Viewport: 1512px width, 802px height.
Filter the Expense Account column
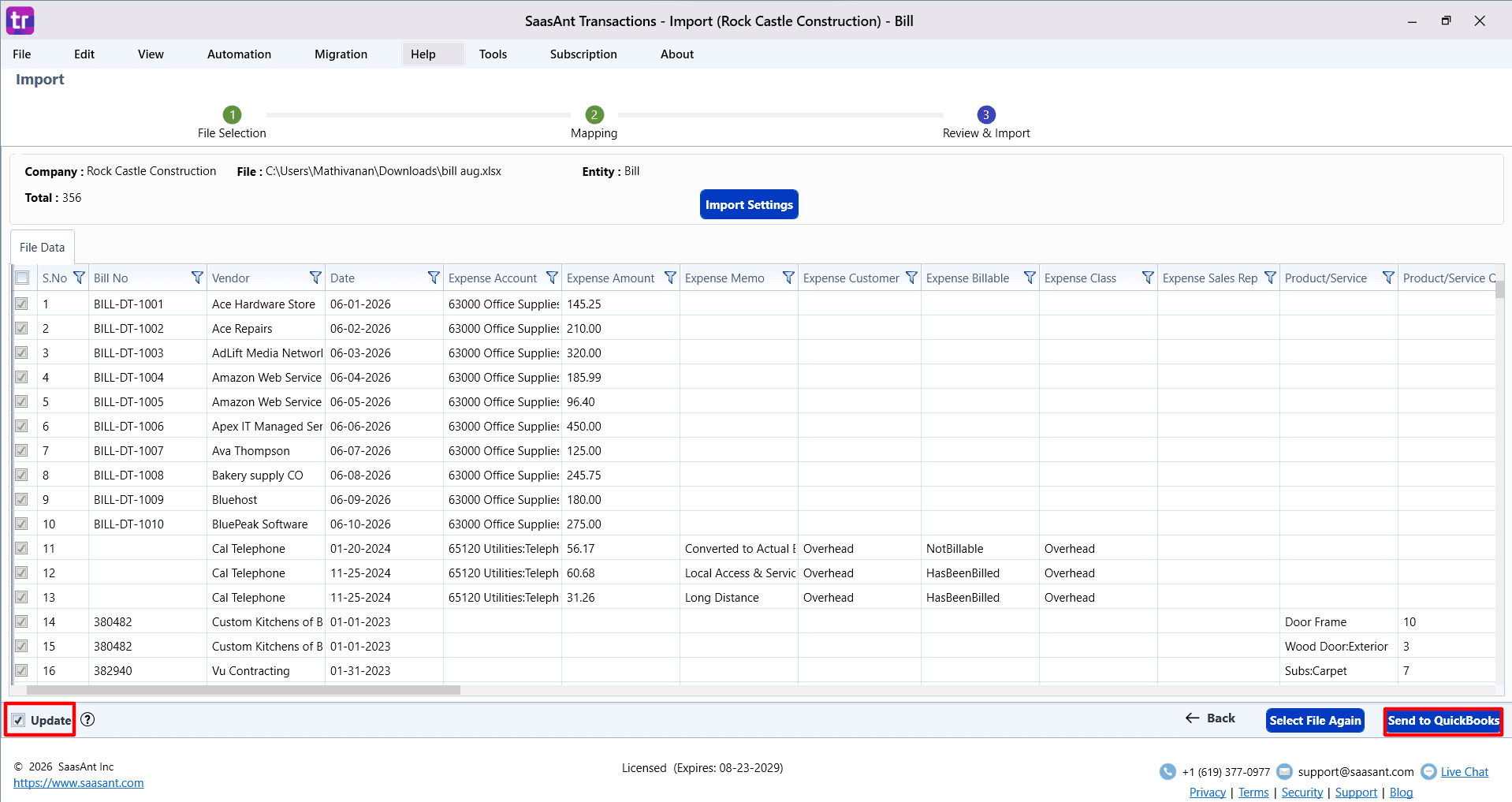coord(552,278)
